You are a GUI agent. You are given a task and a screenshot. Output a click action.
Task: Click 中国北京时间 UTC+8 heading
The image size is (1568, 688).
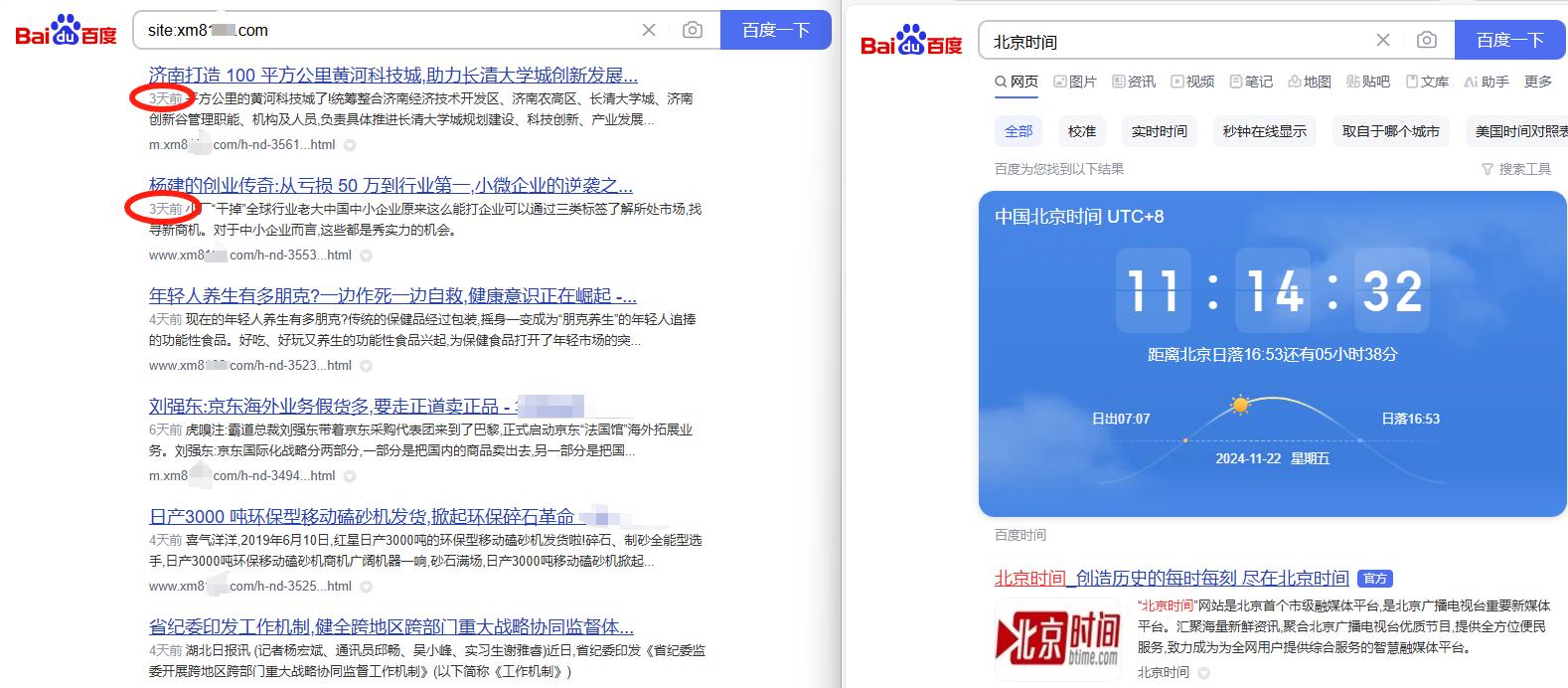[1079, 217]
